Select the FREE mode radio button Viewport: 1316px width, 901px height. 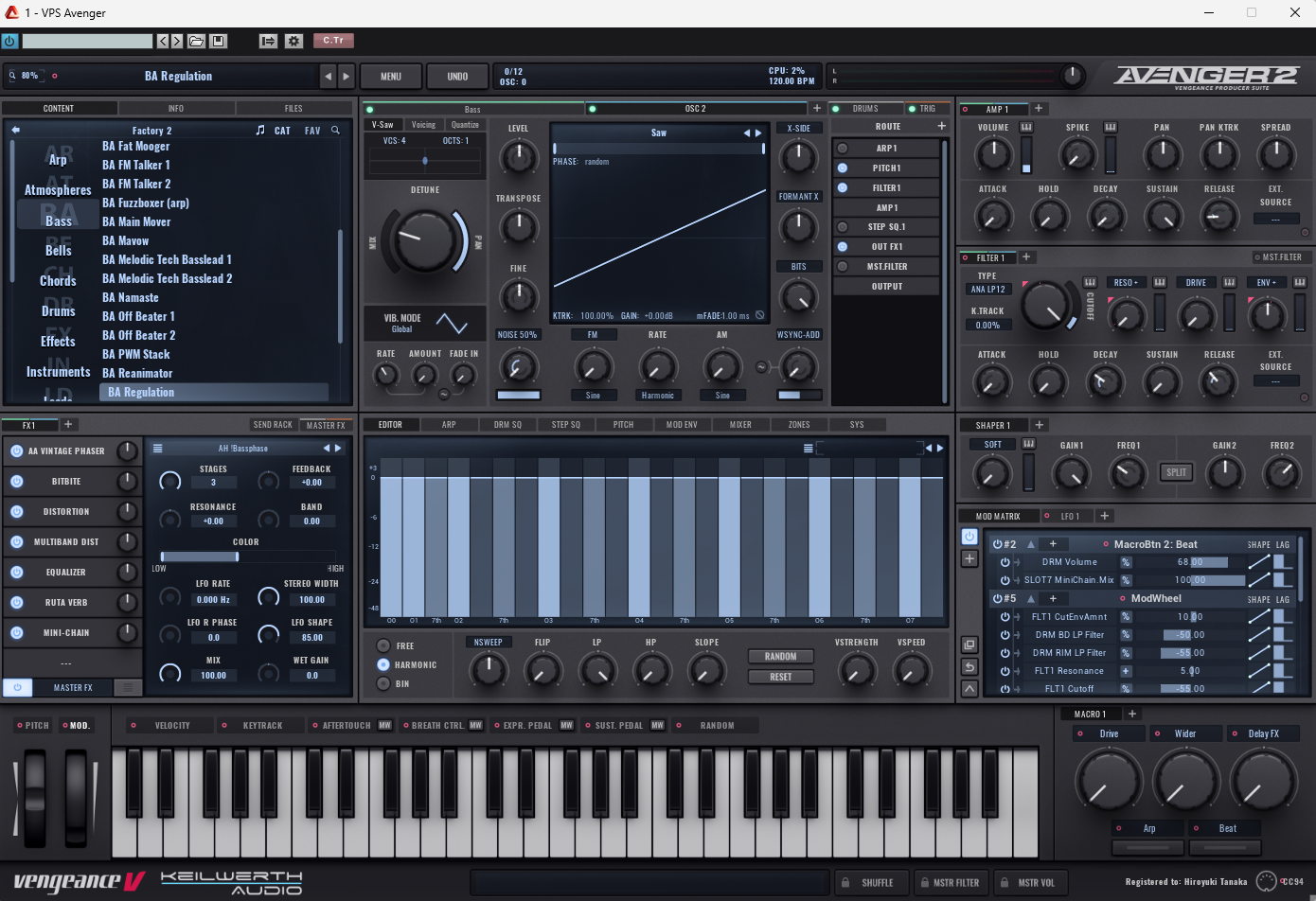click(383, 645)
